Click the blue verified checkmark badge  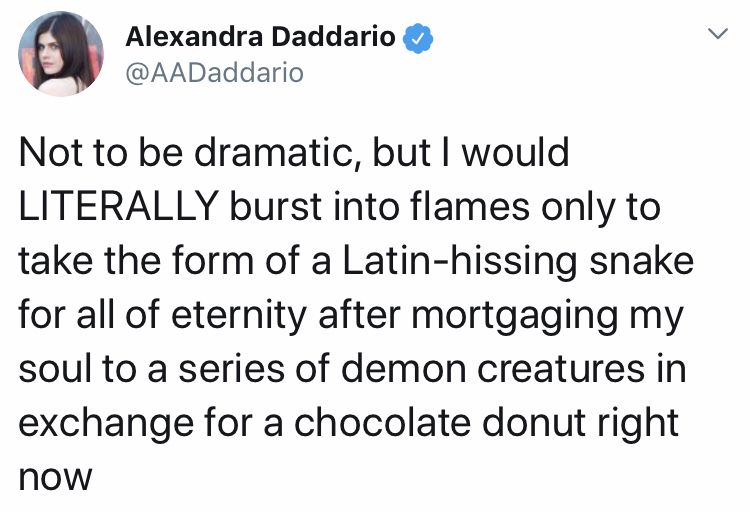418,38
